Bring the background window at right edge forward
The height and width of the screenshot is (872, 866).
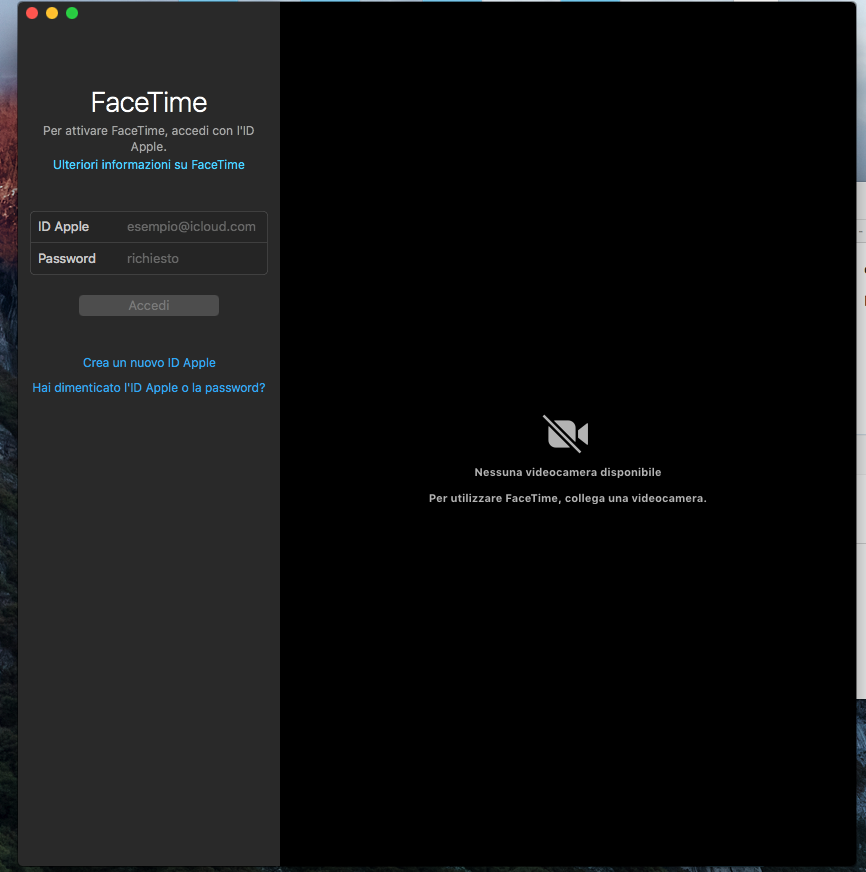[x=861, y=400]
